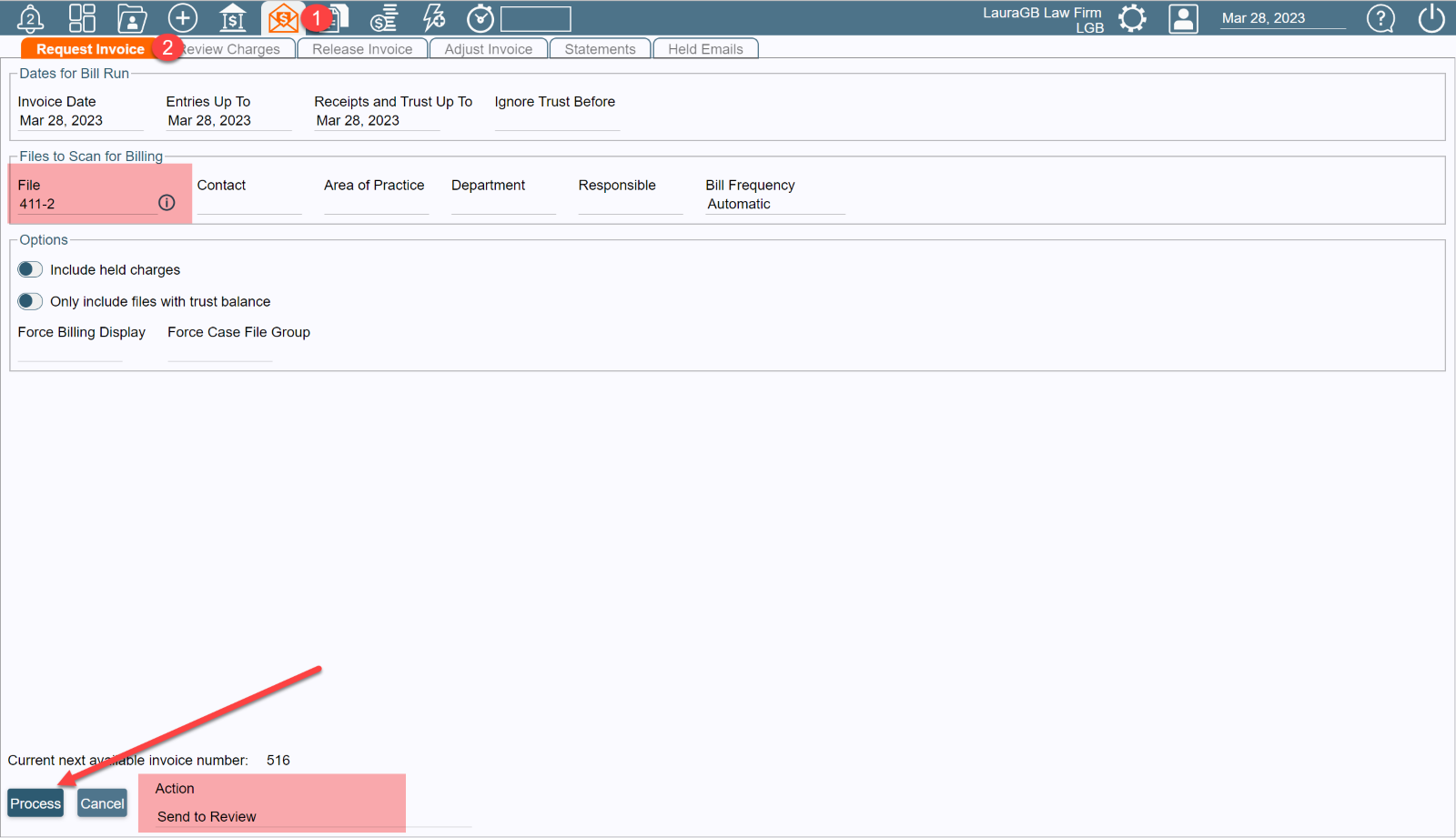Viewport: 1456px width, 838px height.
Task: Open the Force Billing Display selector
Action: pos(69,358)
